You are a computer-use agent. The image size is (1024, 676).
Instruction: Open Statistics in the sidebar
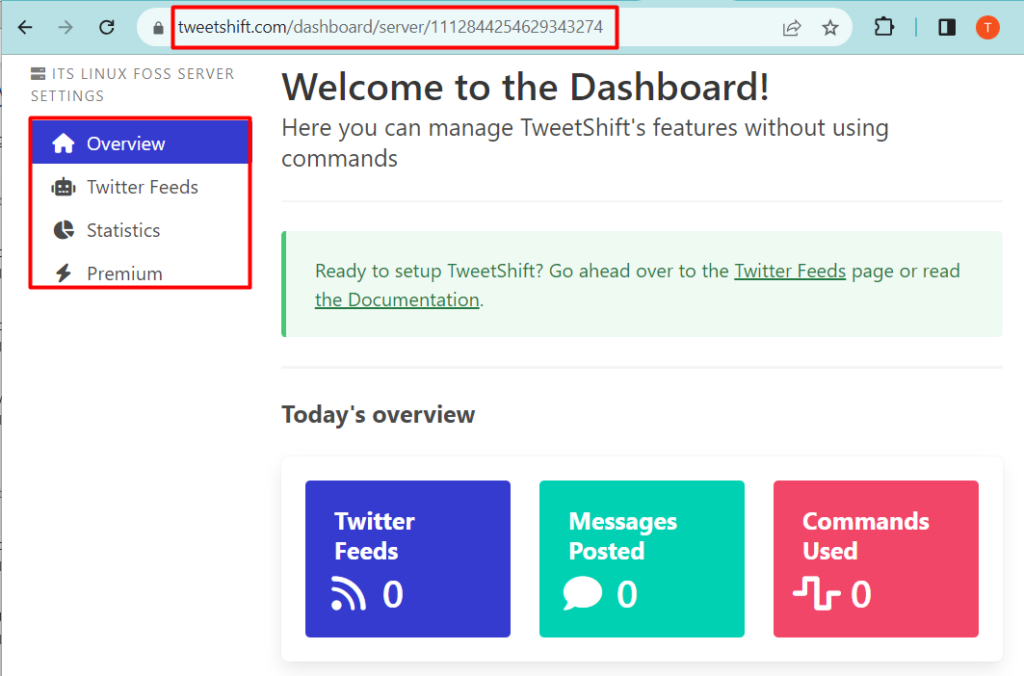[x=140, y=230]
